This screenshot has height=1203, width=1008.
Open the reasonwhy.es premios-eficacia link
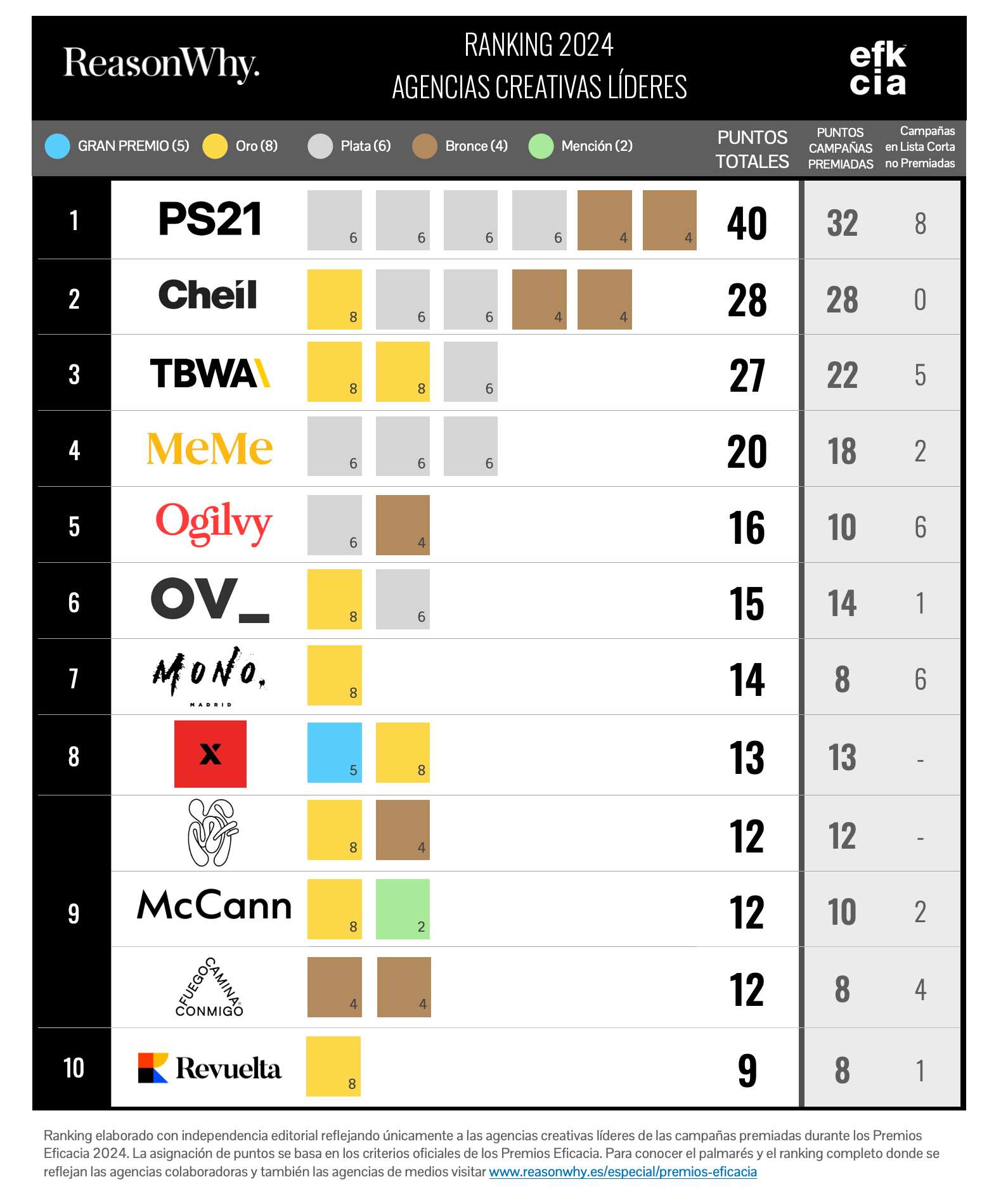[x=623, y=1172]
